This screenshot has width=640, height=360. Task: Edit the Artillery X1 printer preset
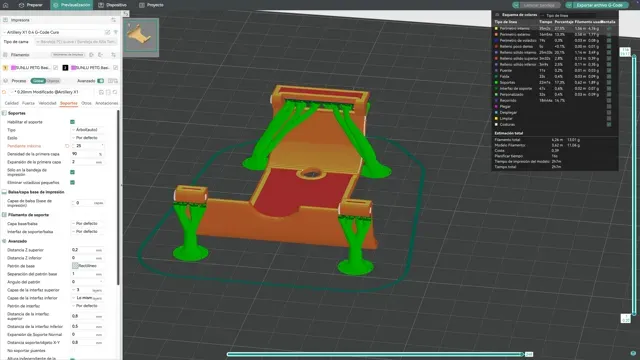point(107,32)
